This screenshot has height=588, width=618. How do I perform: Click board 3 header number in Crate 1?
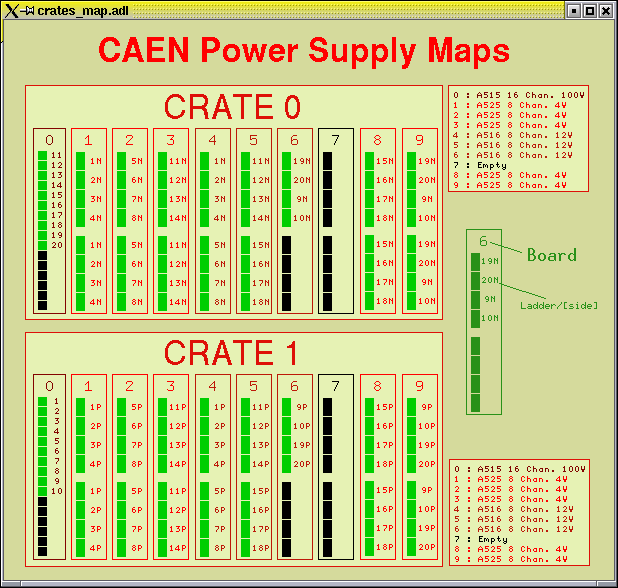click(x=170, y=386)
